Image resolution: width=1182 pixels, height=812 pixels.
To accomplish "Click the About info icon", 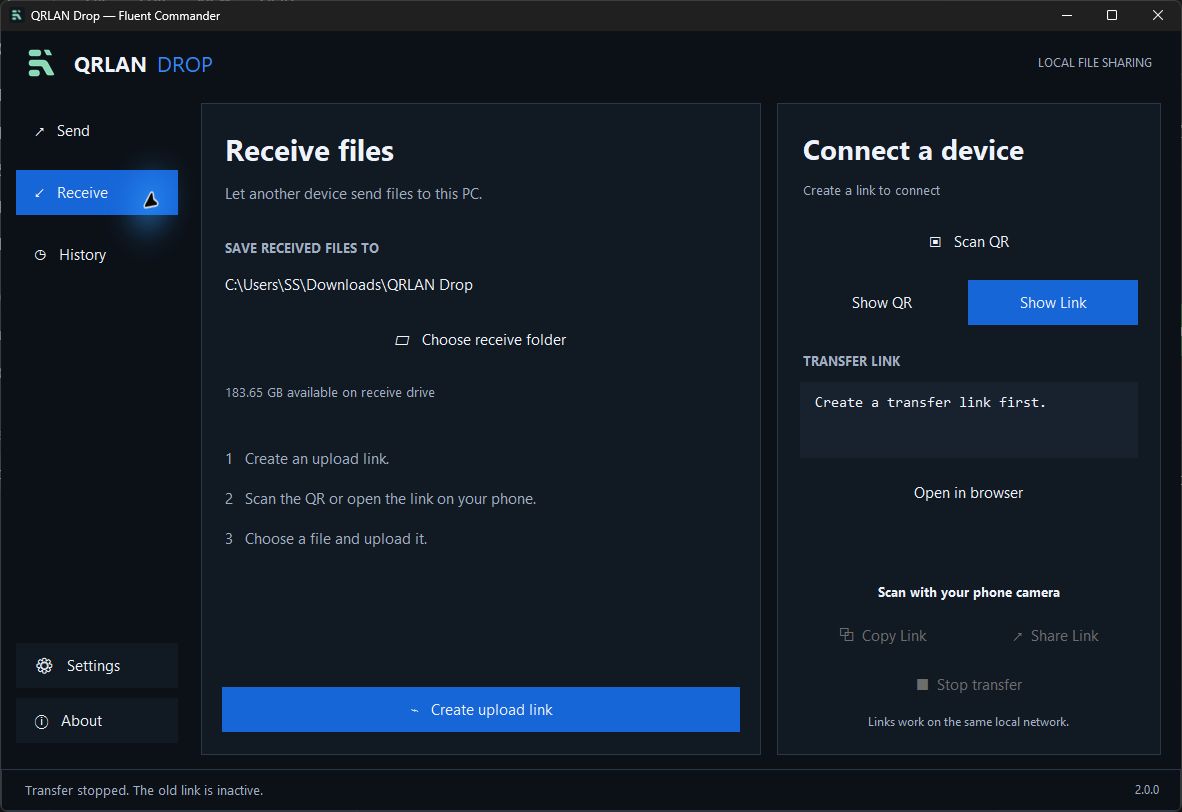I will 41,722.
